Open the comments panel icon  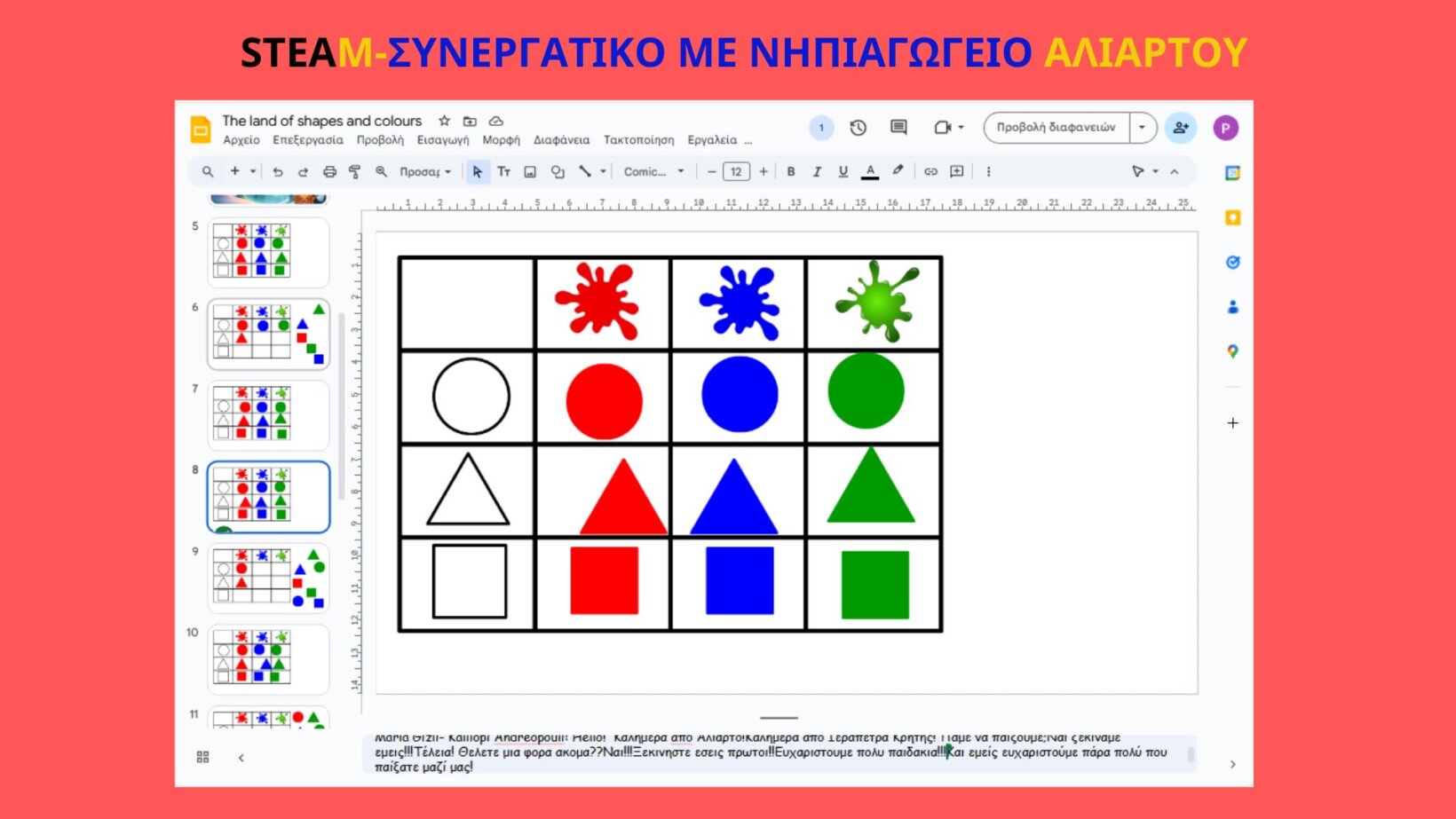(898, 128)
